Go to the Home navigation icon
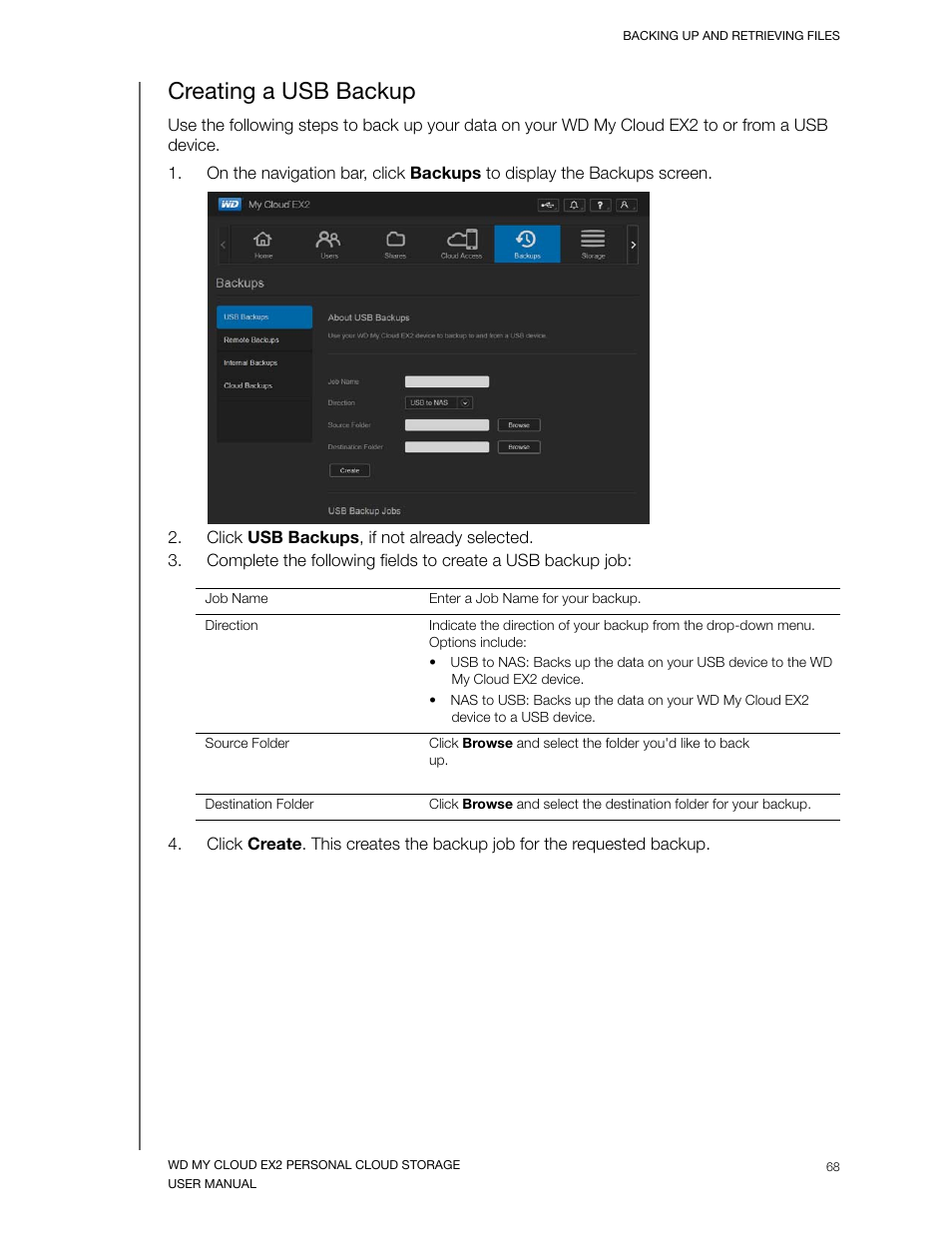The image size is (952, 1233). (262, 244)
